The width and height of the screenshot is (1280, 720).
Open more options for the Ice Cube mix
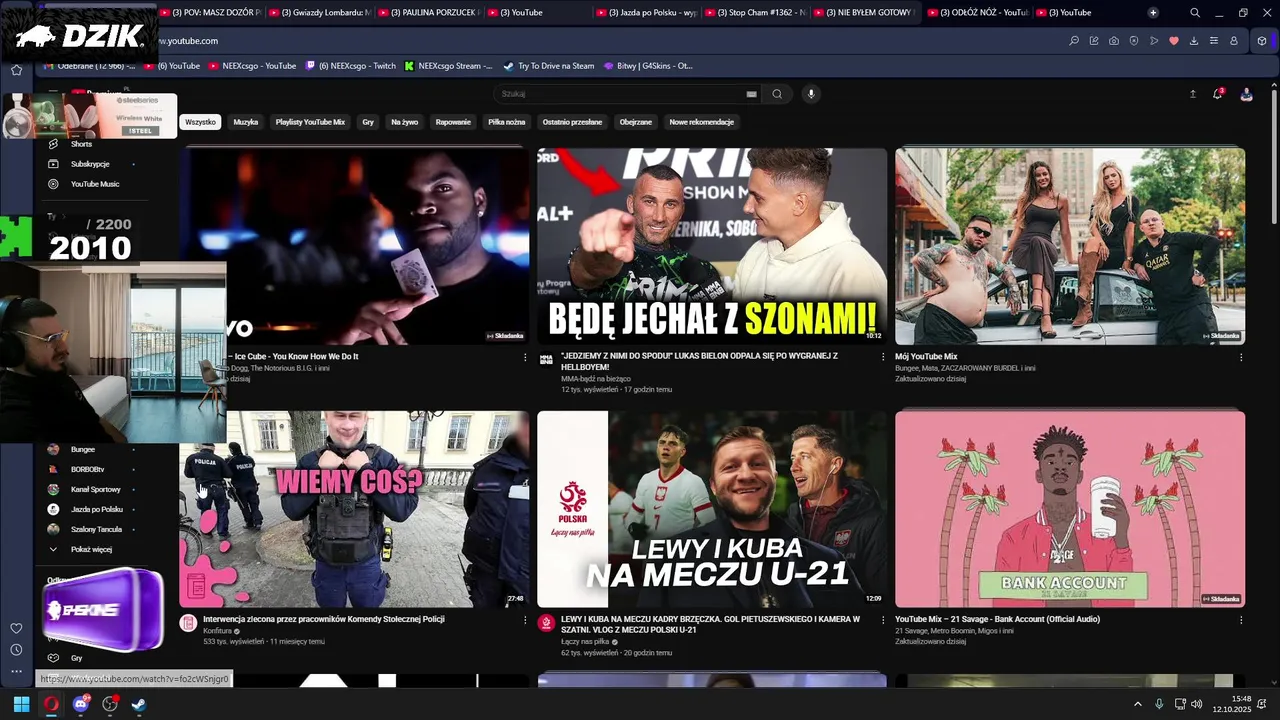click(x=525, y=357)
